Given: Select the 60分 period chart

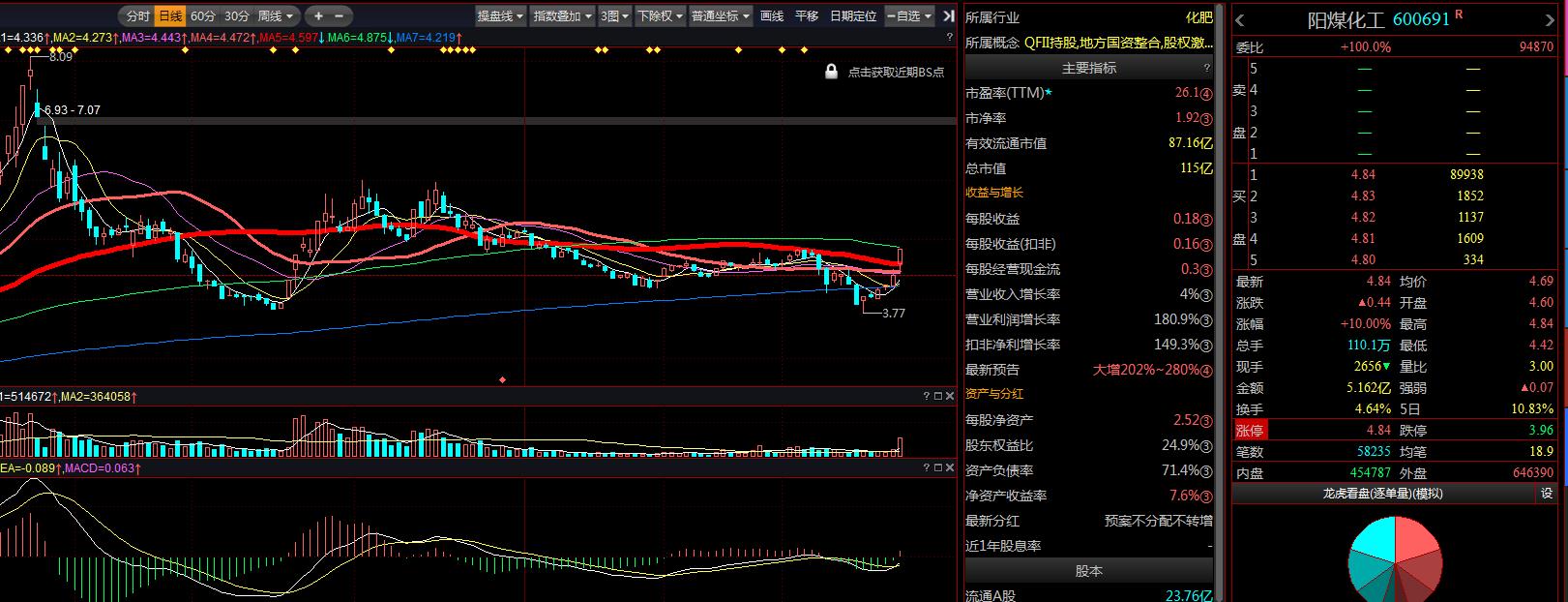Looking at the screenshot, I should (x=203, y=16).
